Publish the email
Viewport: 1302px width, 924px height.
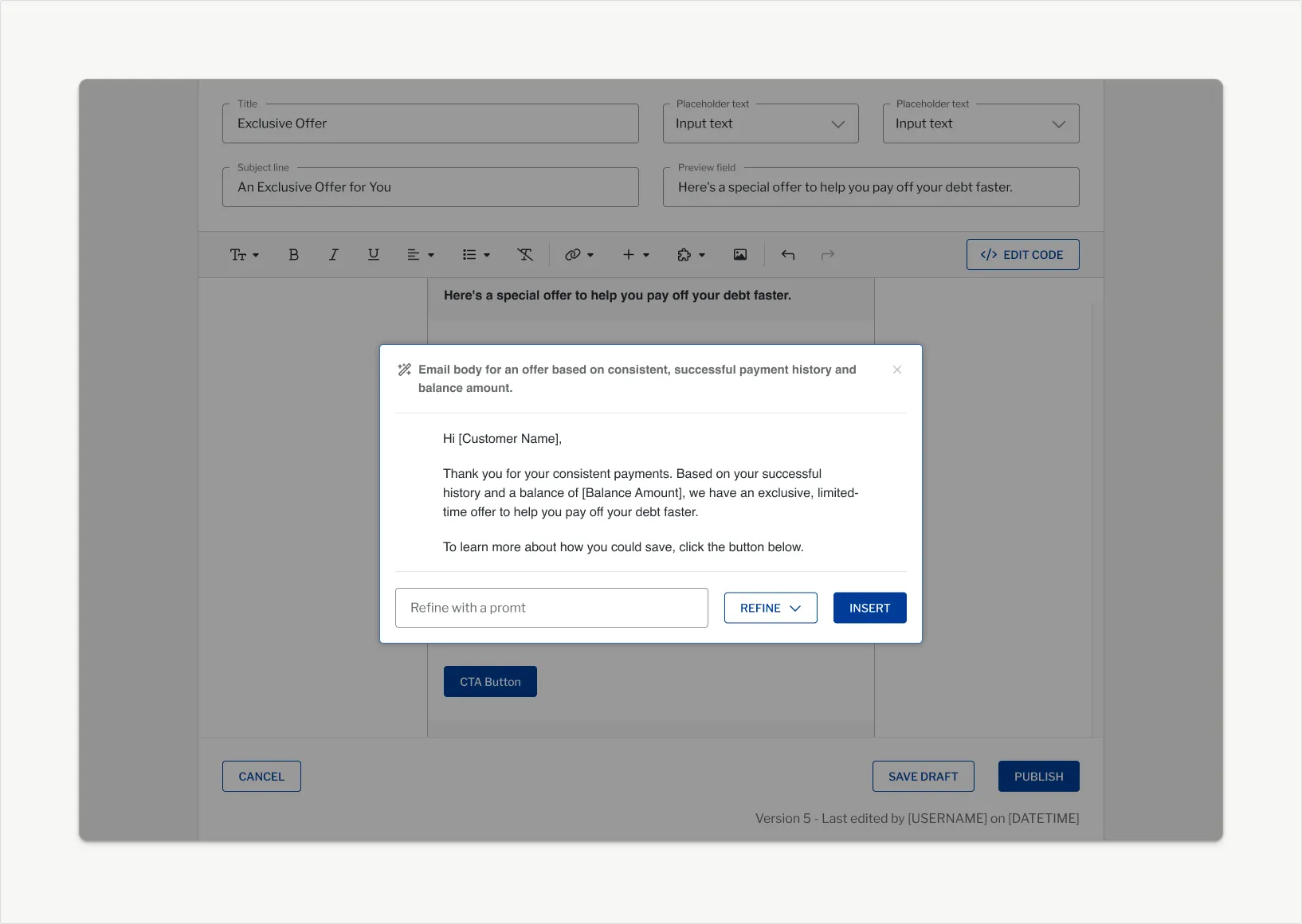click(x=1038, y=777)
